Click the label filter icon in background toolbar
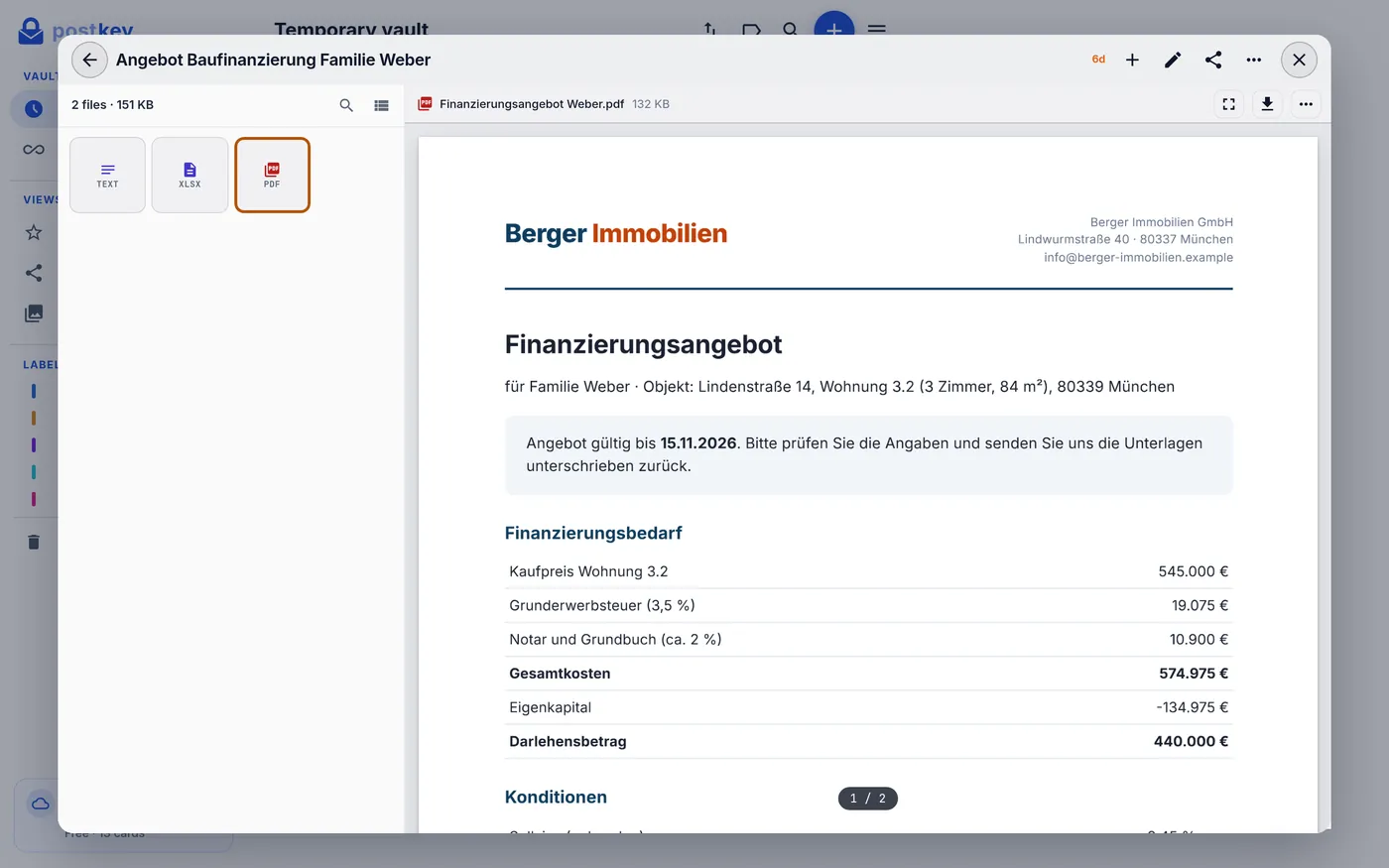 [751, 29]
